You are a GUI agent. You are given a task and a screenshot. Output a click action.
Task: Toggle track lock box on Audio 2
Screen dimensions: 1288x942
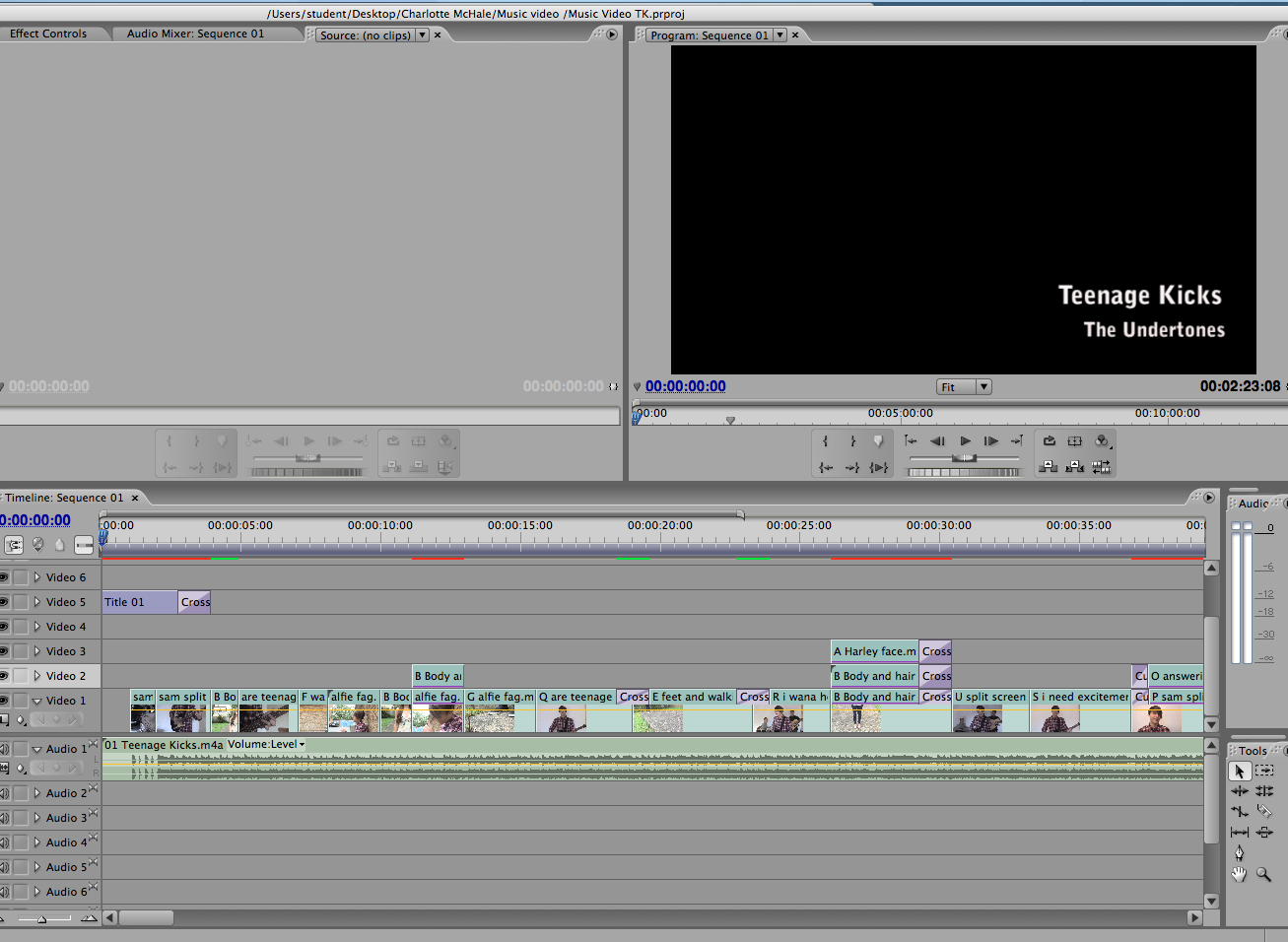21,793
